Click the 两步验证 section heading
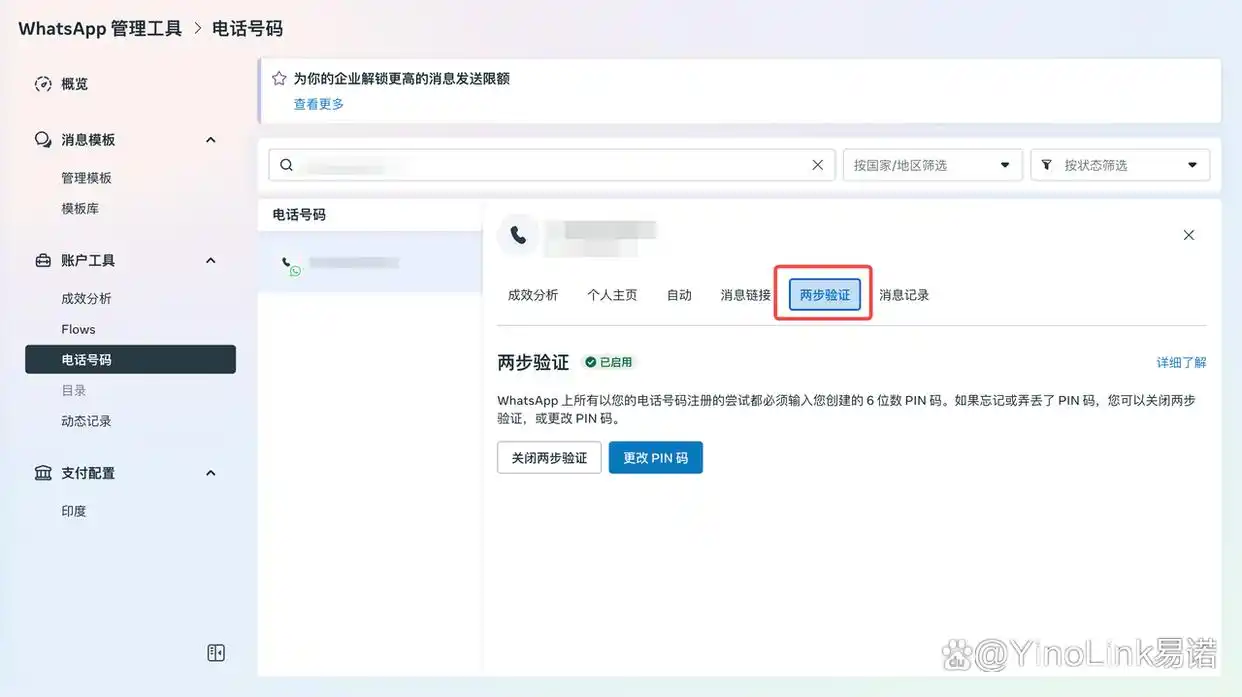This screenshot has width=1242, height=697. point(533,362)
